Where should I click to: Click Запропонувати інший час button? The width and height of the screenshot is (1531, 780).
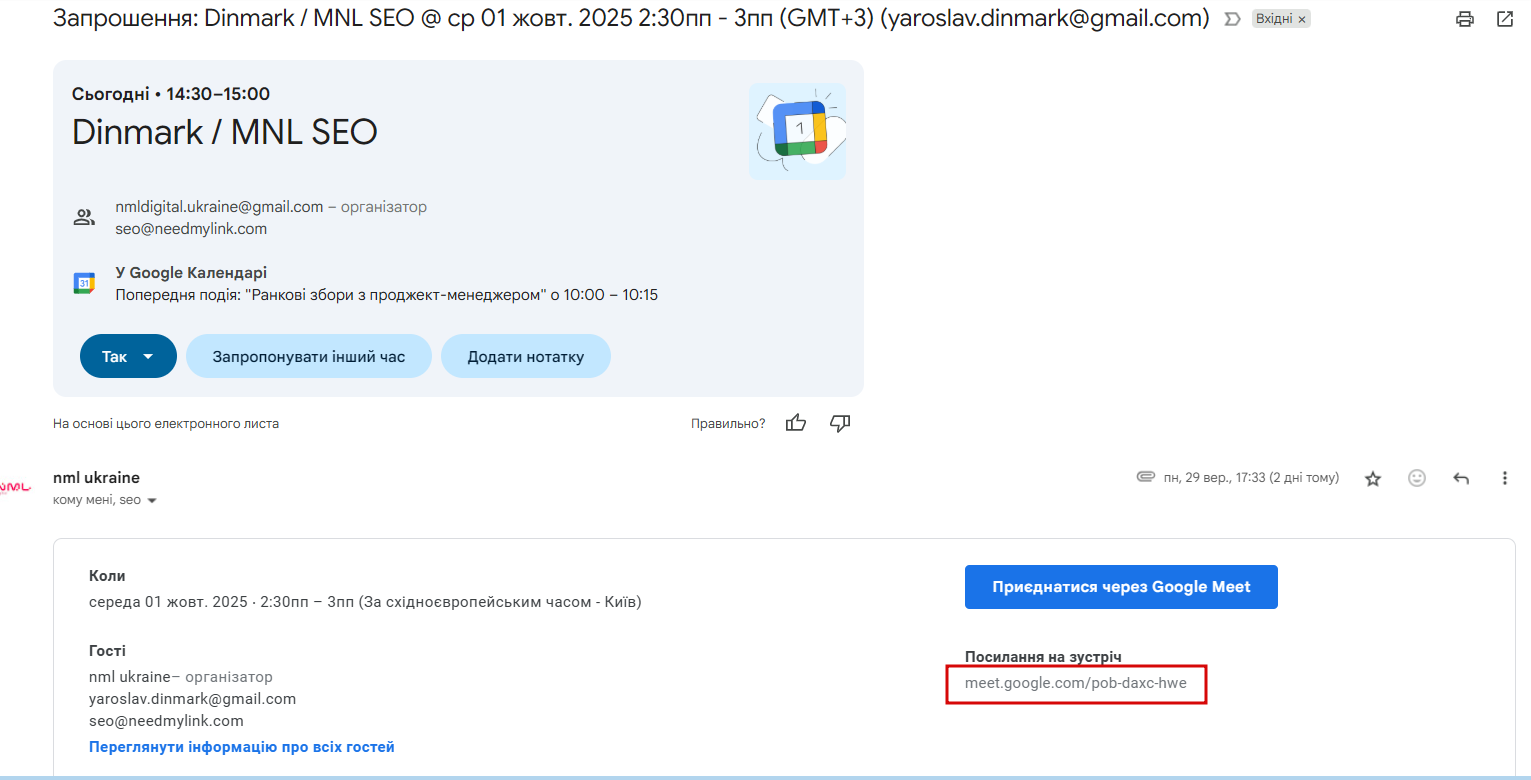pyautogui.click(x=309, y=356)
